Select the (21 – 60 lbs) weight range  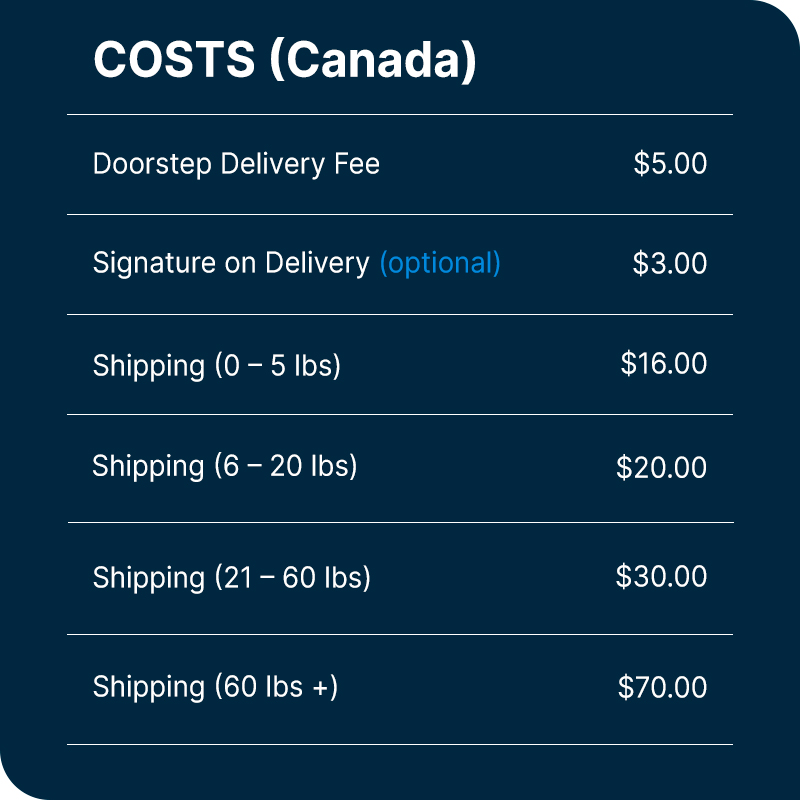[x=293, y=578]
